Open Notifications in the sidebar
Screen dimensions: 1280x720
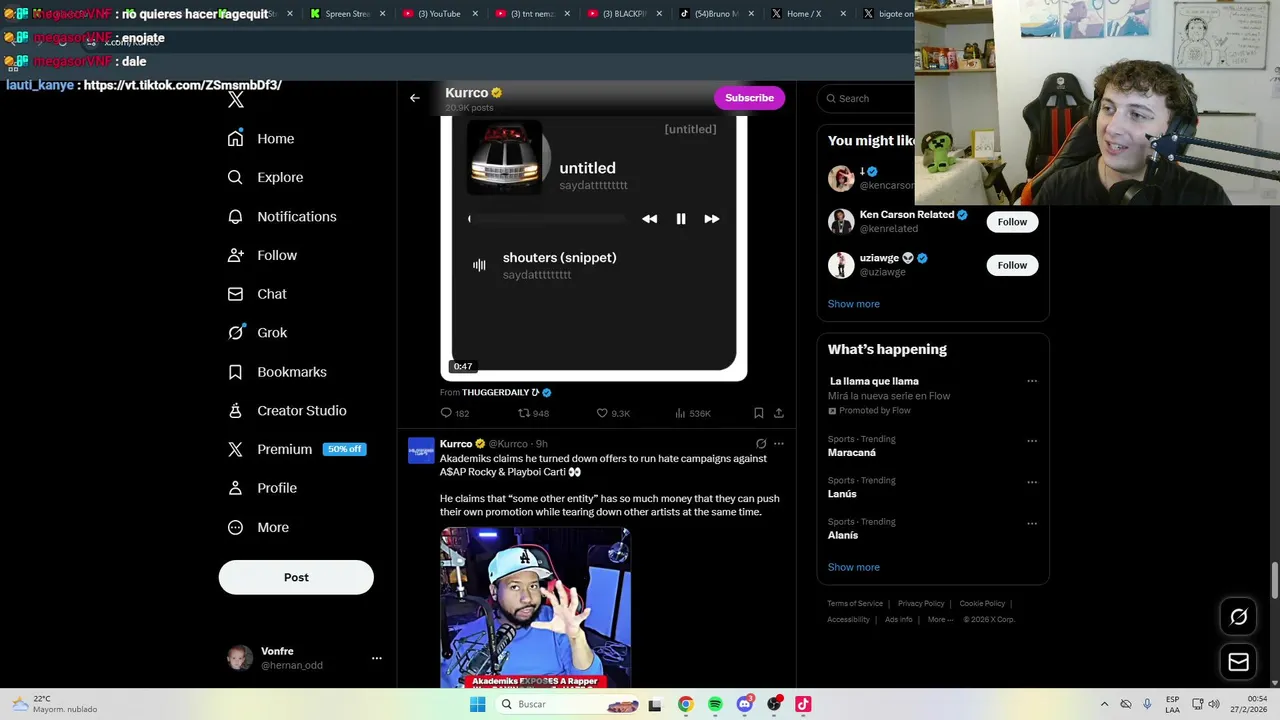(x=282, y=216)
